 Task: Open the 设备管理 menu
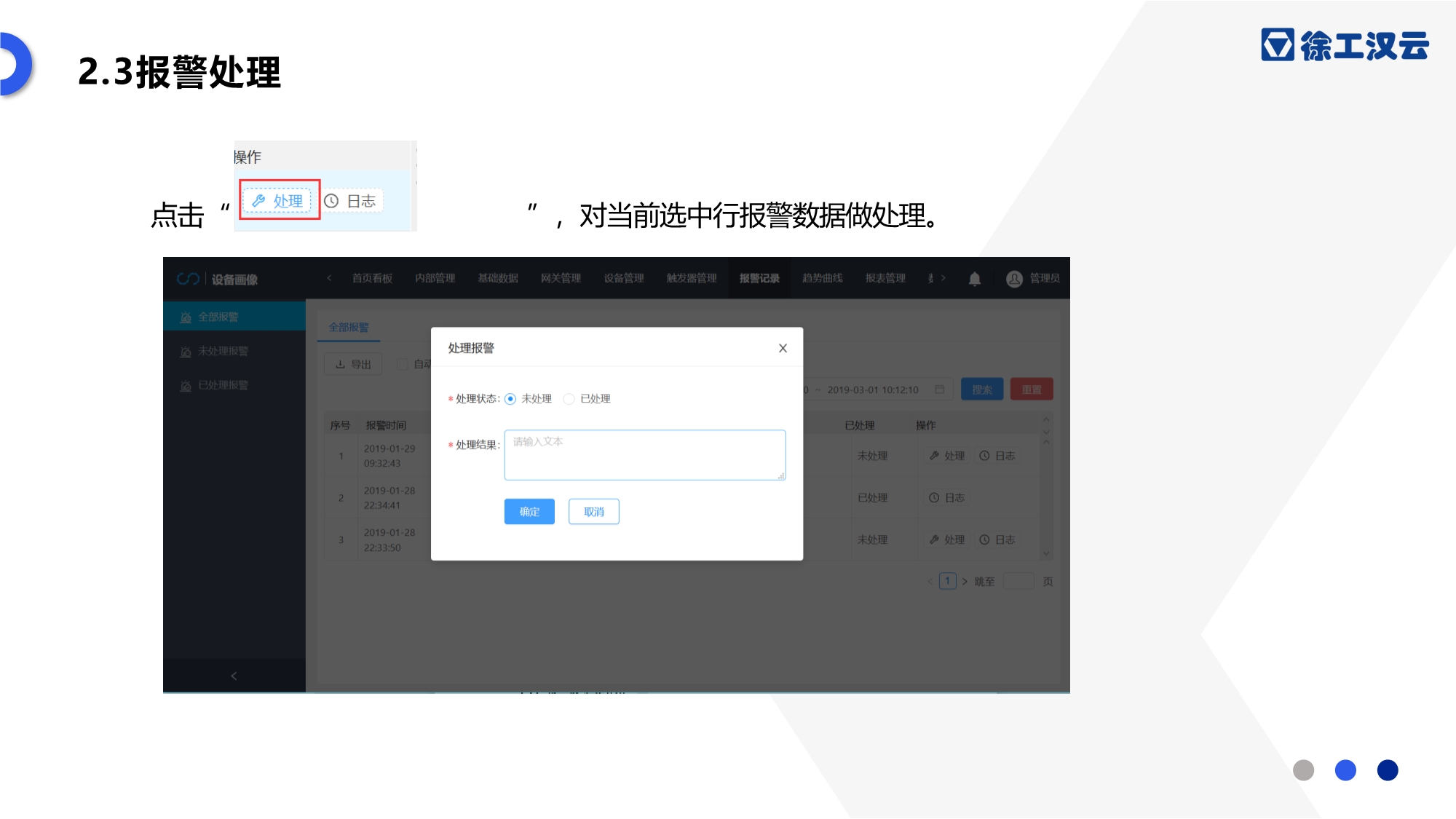tap(624, 278)
